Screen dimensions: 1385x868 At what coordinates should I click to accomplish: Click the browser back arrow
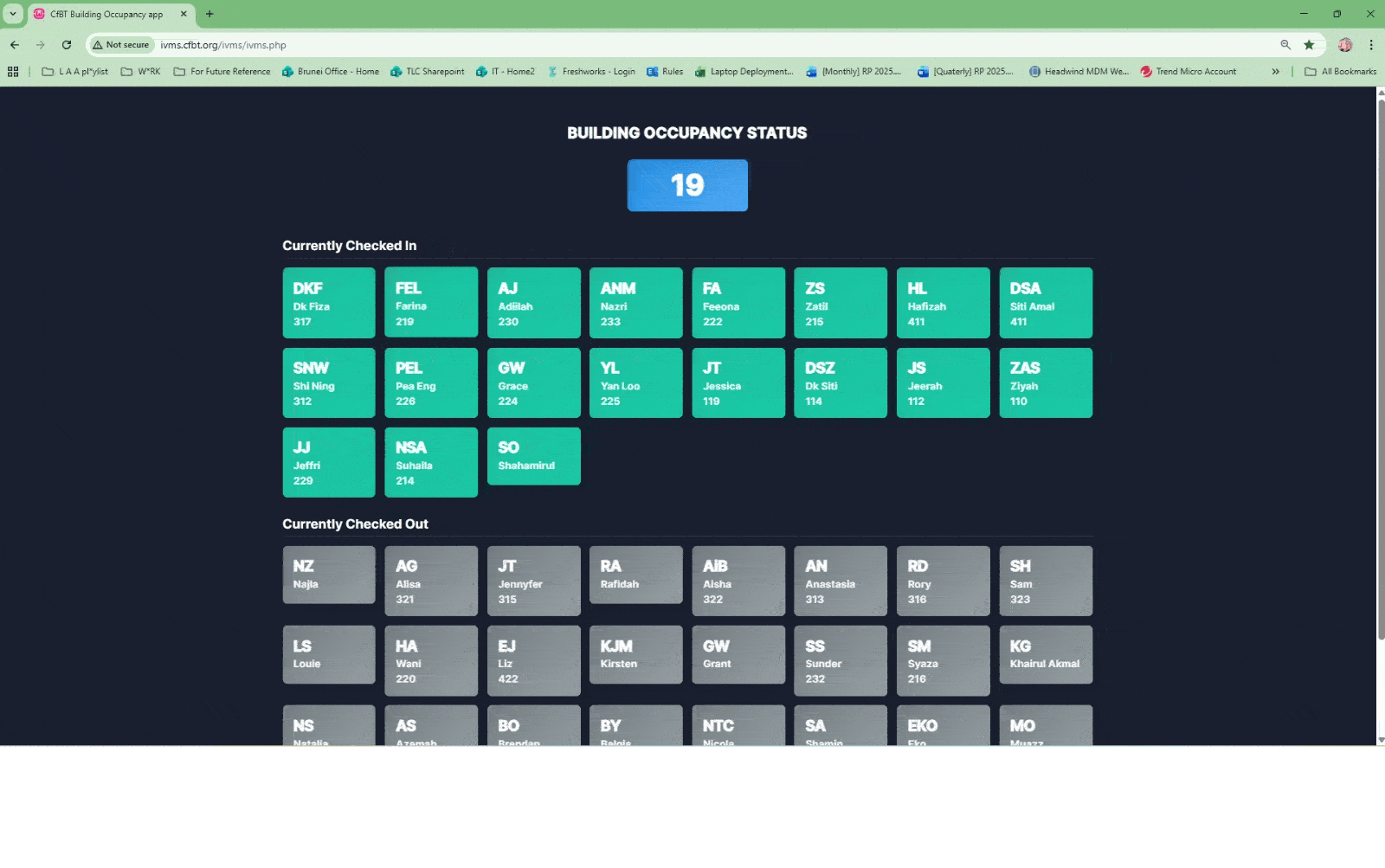(15, 45)
